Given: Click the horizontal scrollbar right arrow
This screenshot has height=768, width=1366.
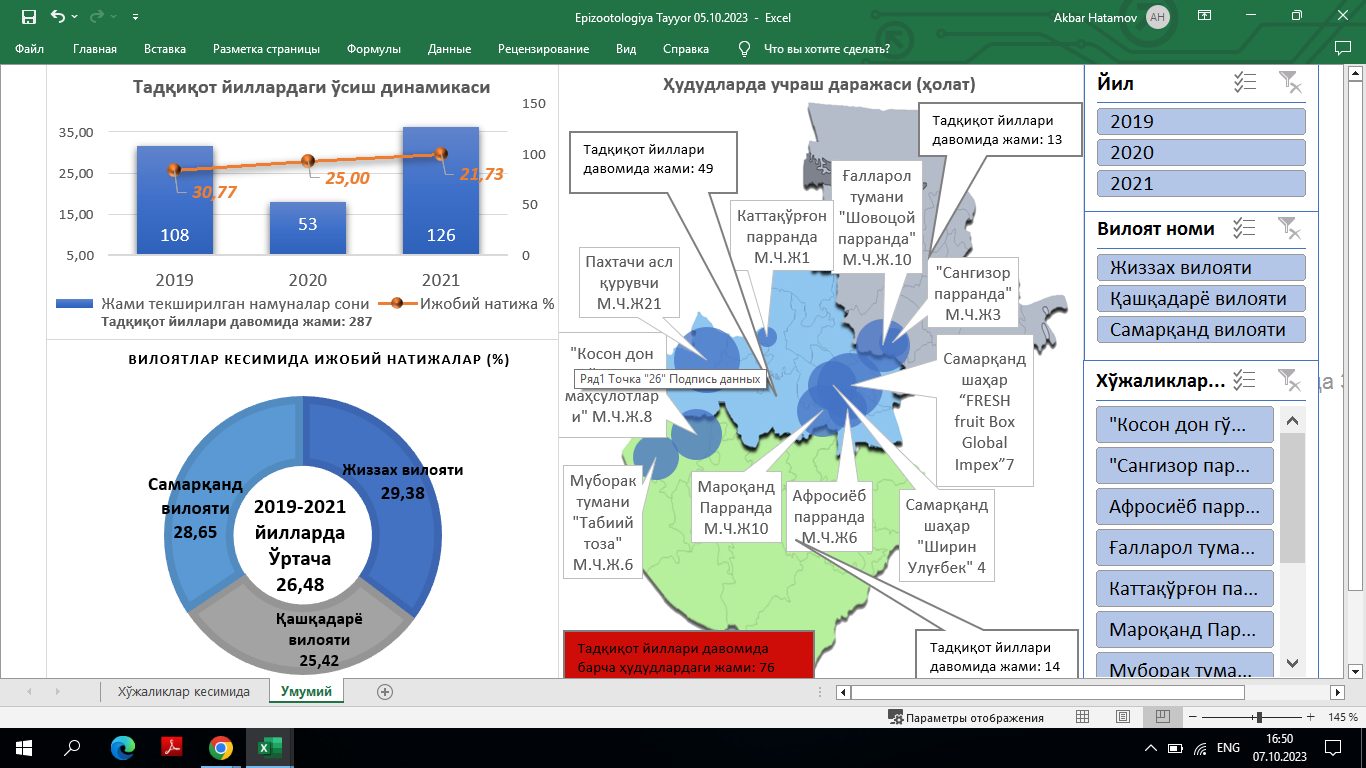Looking at the screenshot, I should (1337, 692).
